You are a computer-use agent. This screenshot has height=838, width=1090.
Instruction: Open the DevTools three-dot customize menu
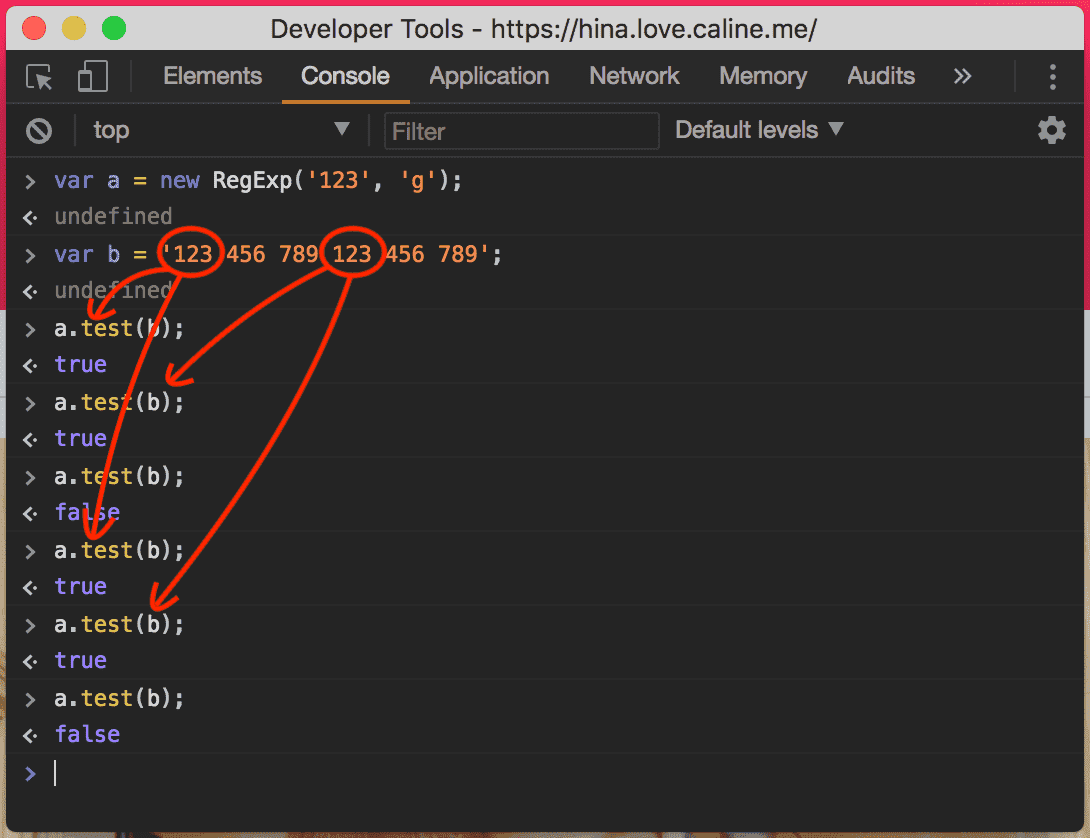1052,76
